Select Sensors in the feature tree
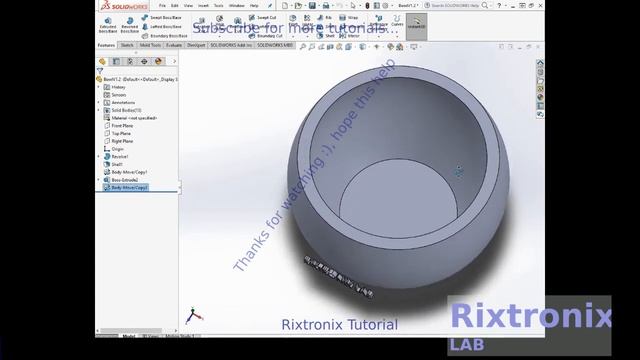Viewport: 640px width, 360px height. click(x=115, y=95)
